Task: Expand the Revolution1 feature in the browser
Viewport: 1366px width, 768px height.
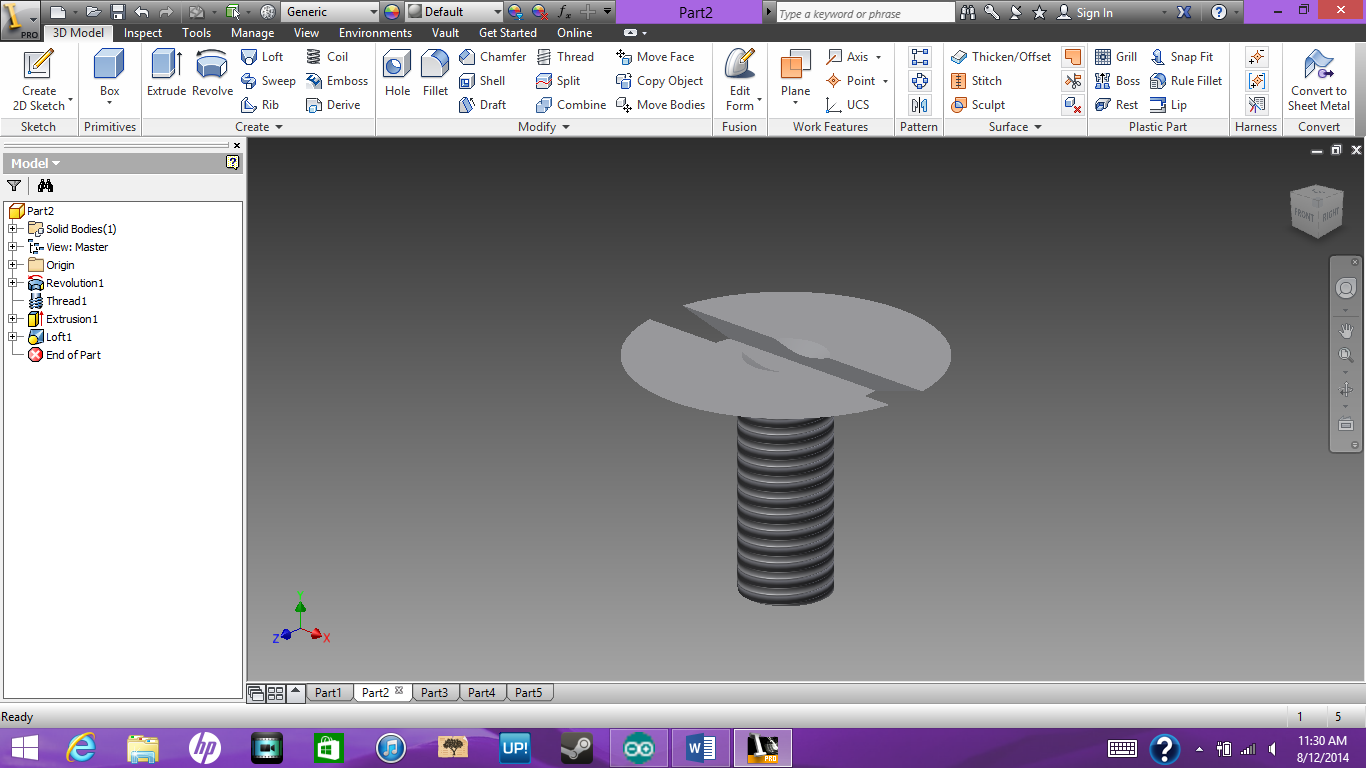Action: [14, 283]
